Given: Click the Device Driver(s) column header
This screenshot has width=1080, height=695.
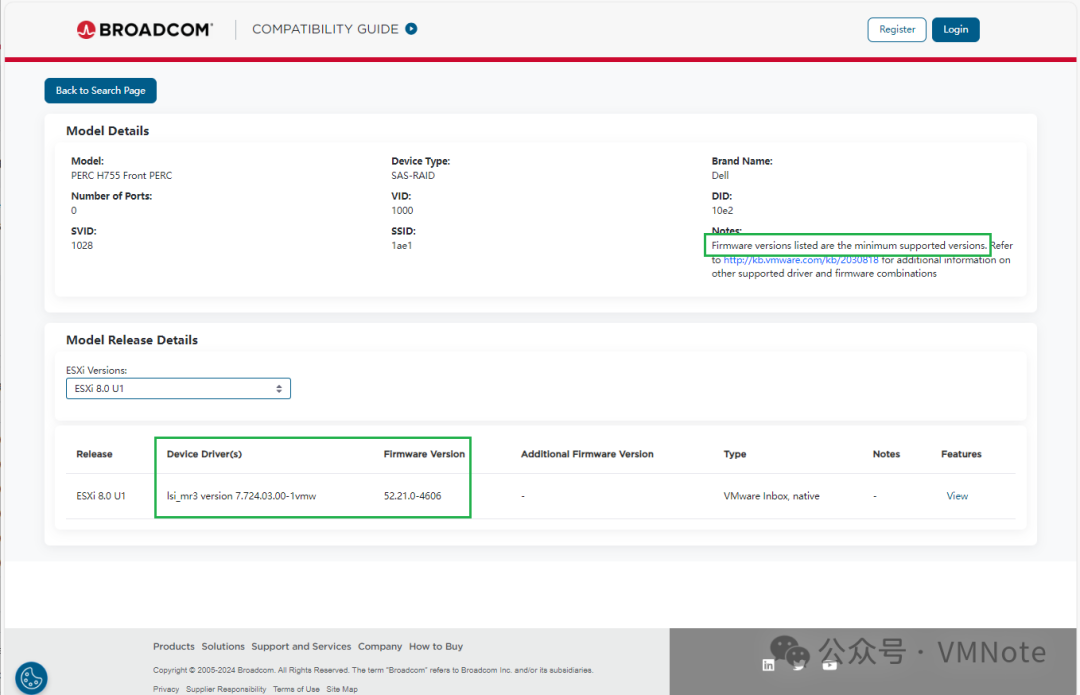Looking at the screenshot, I should click(x=205, y=454).
